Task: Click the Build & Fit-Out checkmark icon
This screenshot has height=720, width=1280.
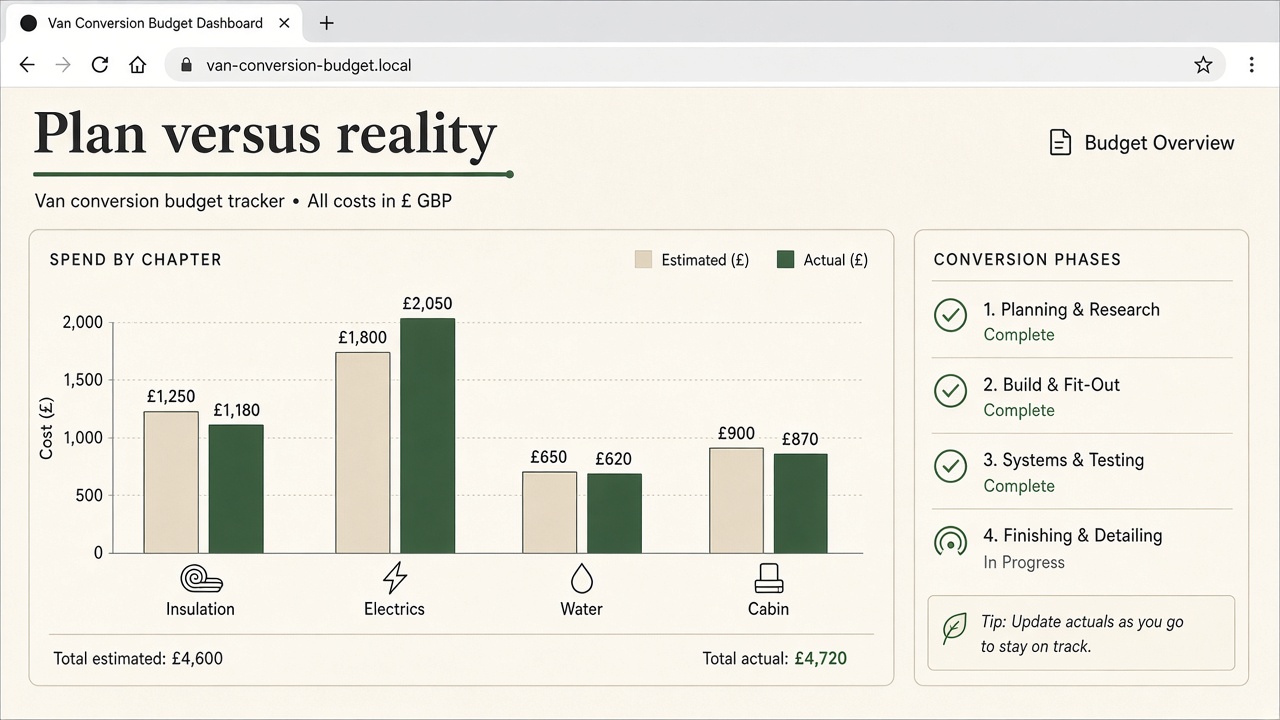Action: [x=950, y=390]
